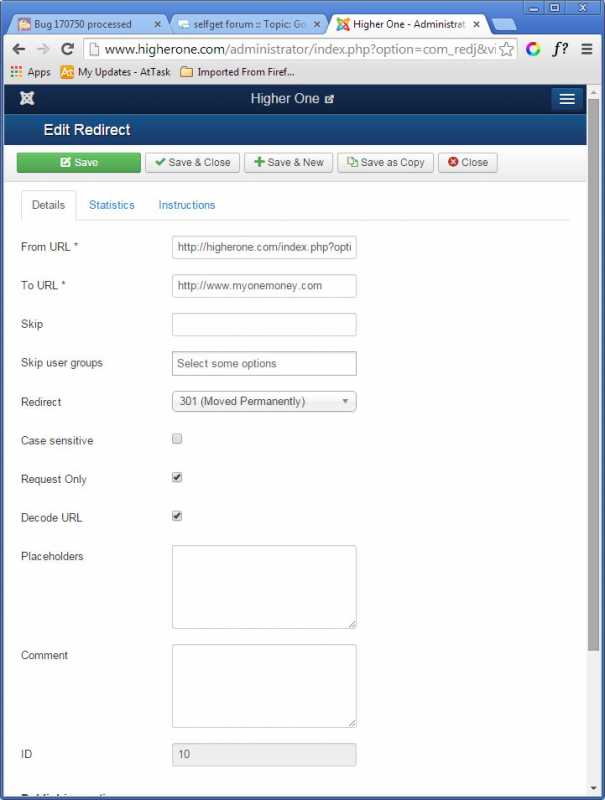Close the selfget forum tab

[317, 24]
